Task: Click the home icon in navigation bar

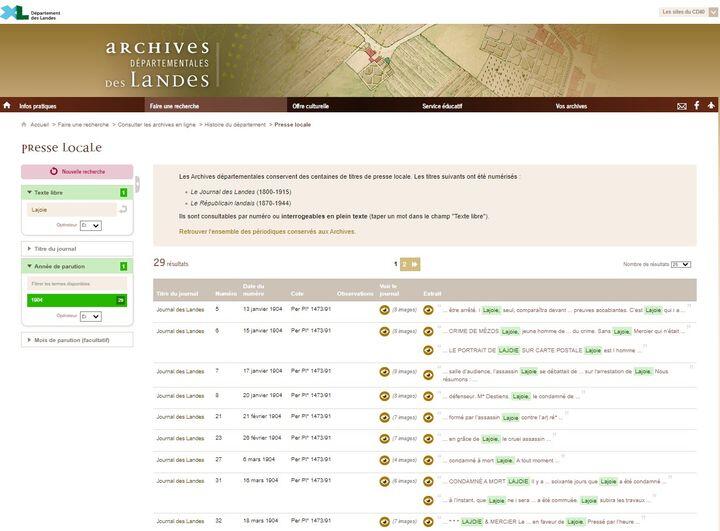Action: click(x=7, y=105)
